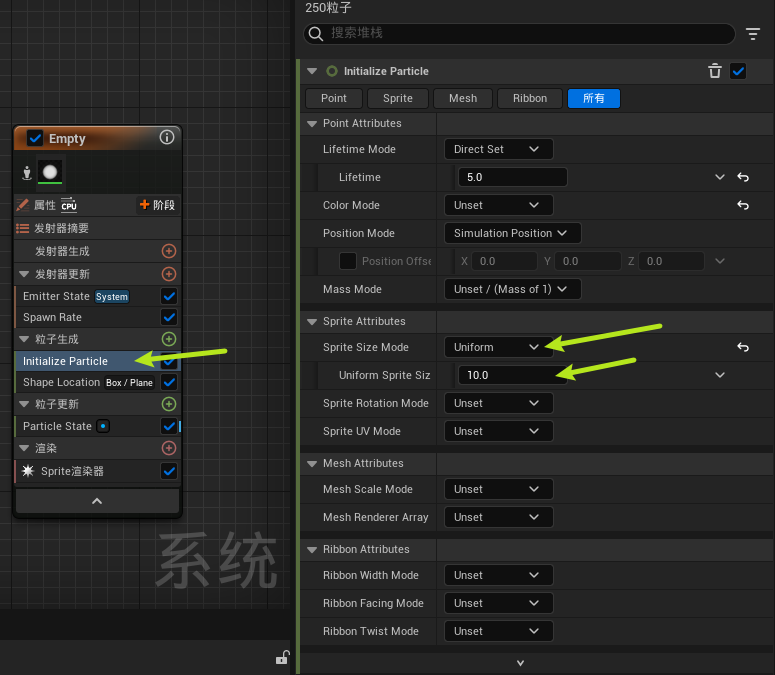Collapse the 发射器更新 group

pos(24,274)
